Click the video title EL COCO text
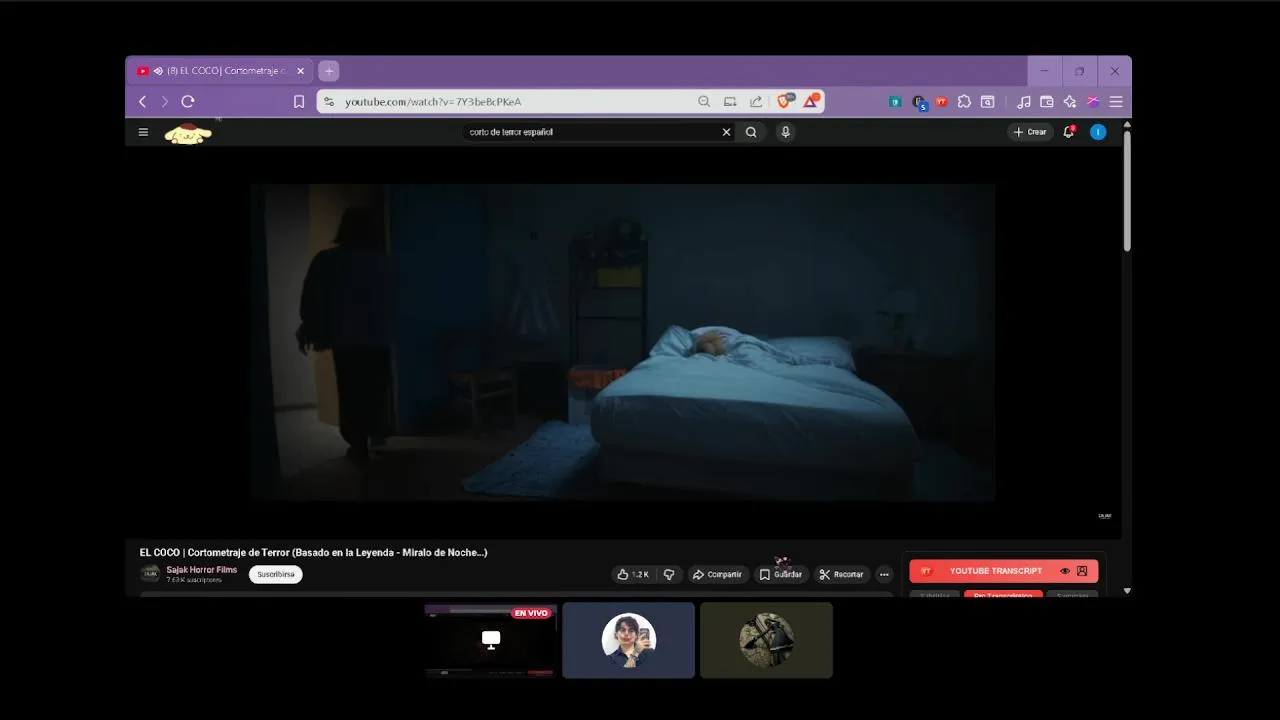The width and height of the screenshot is (1280, 720). (313, 552)
